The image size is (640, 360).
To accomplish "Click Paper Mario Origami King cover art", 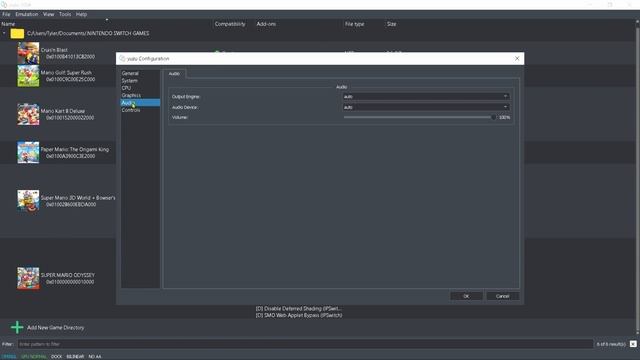I will click(28, 152).
